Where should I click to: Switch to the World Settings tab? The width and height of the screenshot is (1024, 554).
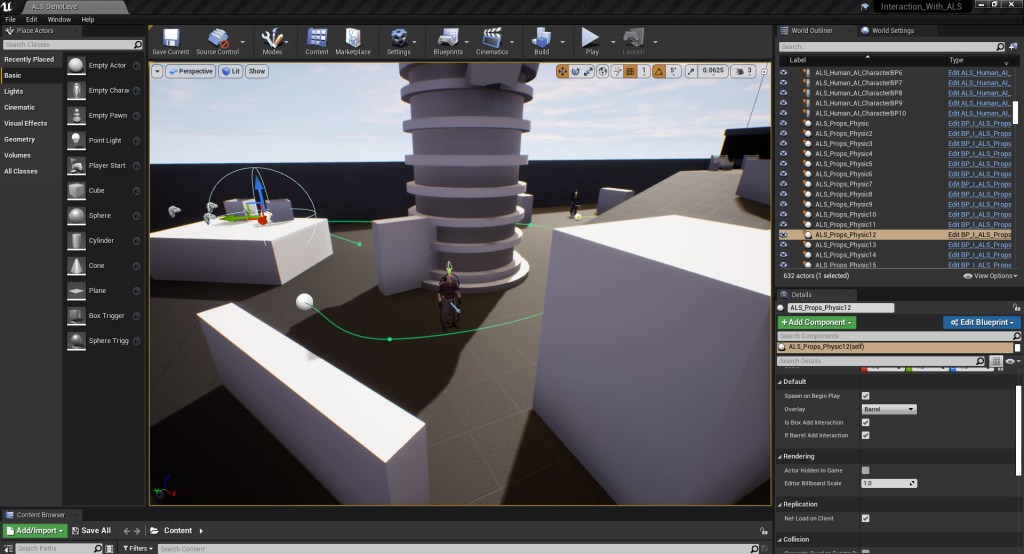pos(892,31)
